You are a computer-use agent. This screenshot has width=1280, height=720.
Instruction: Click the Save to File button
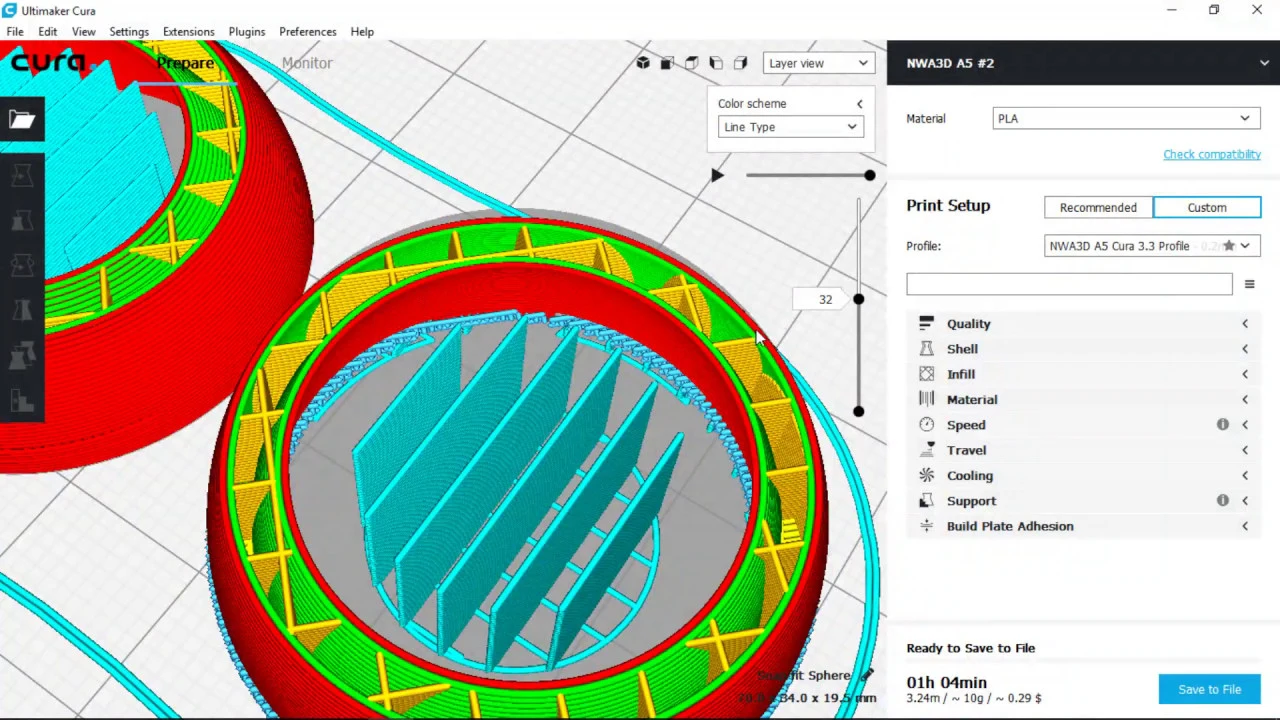1209,689
